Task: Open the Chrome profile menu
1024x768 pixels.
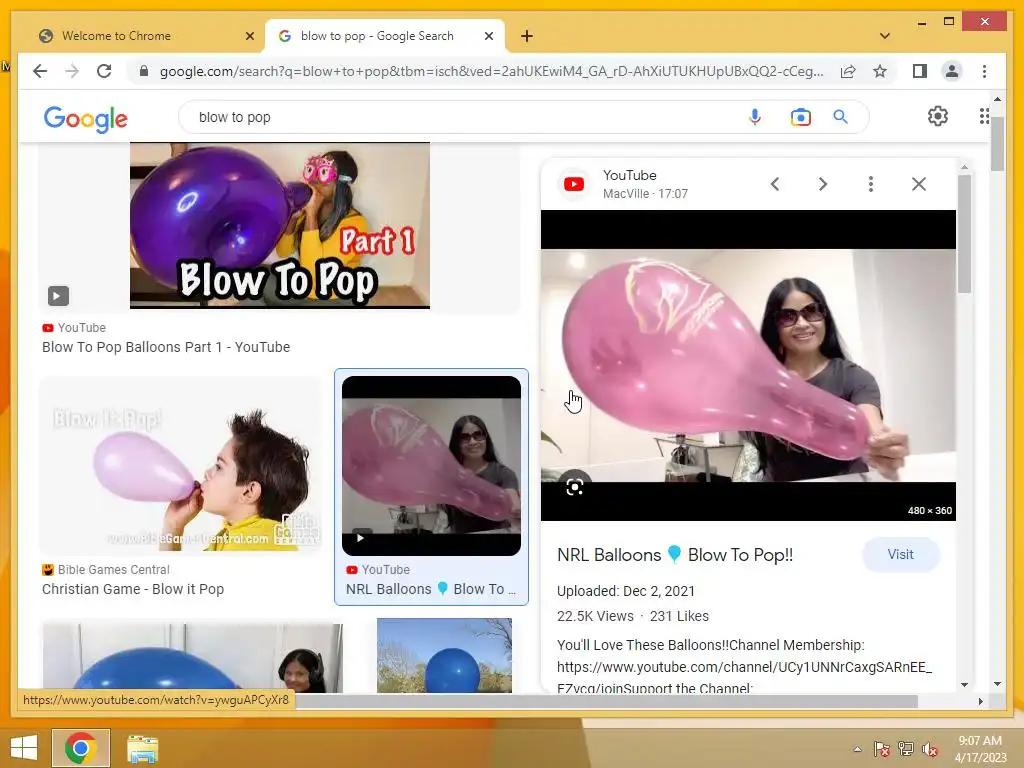Action: (x=952, y=71)
